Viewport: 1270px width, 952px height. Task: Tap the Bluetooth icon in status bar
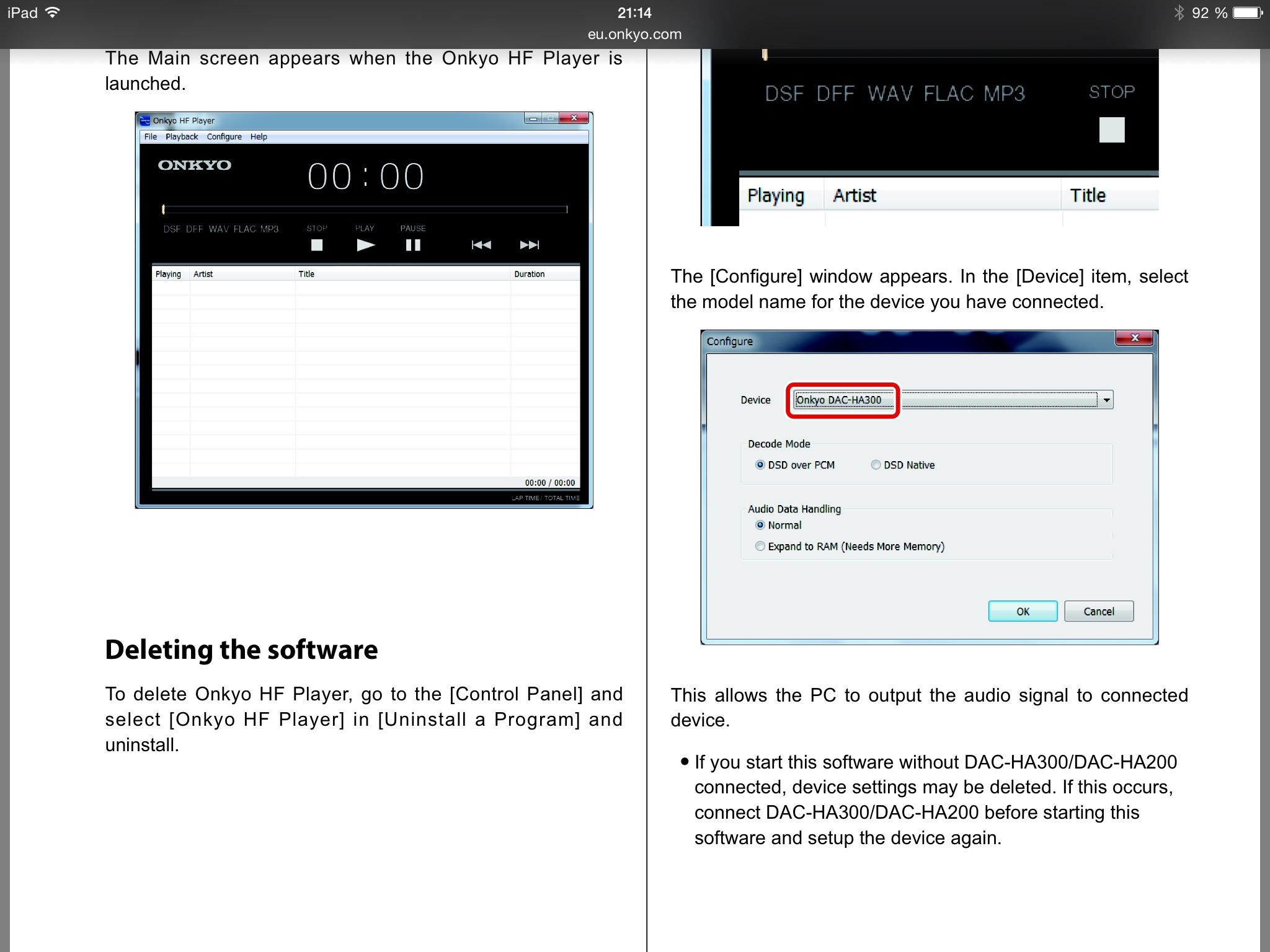pos(1179,13)
